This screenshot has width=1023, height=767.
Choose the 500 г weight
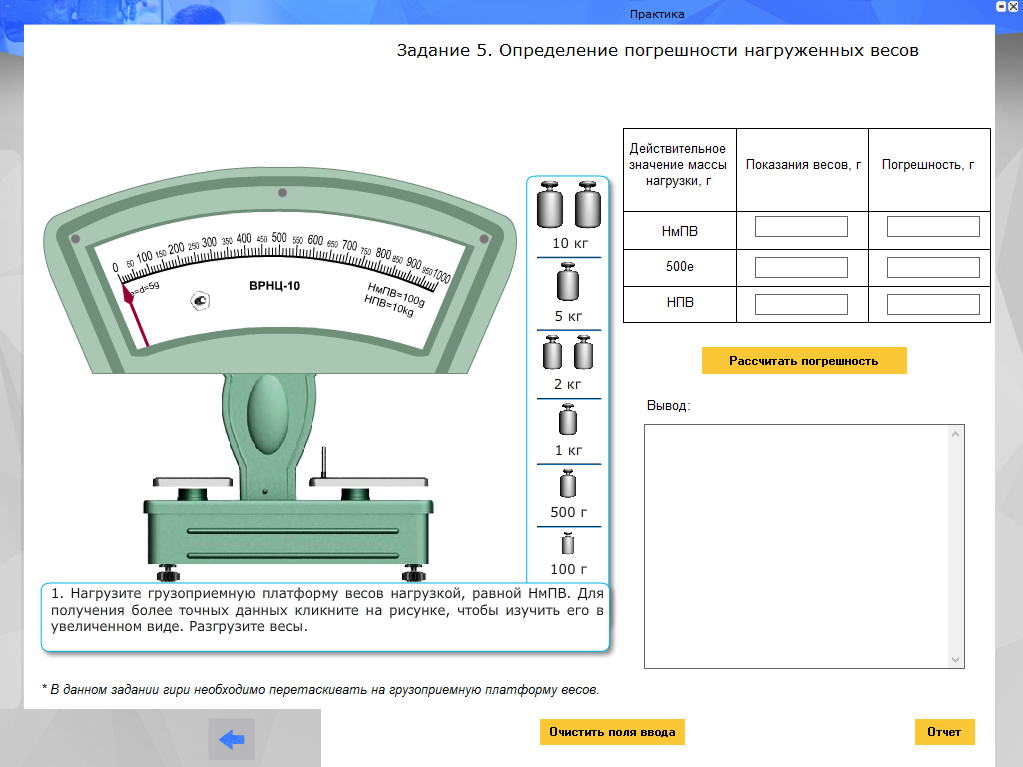[568, 484]
